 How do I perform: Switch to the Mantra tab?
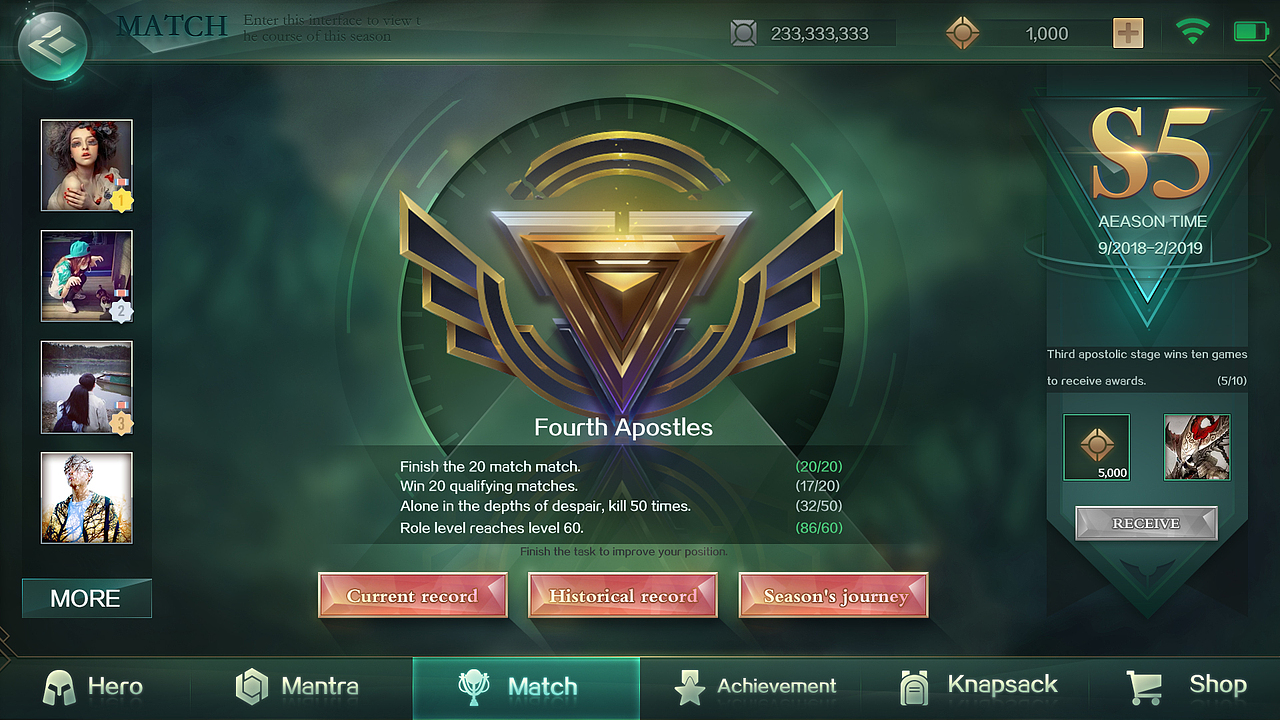297,687
